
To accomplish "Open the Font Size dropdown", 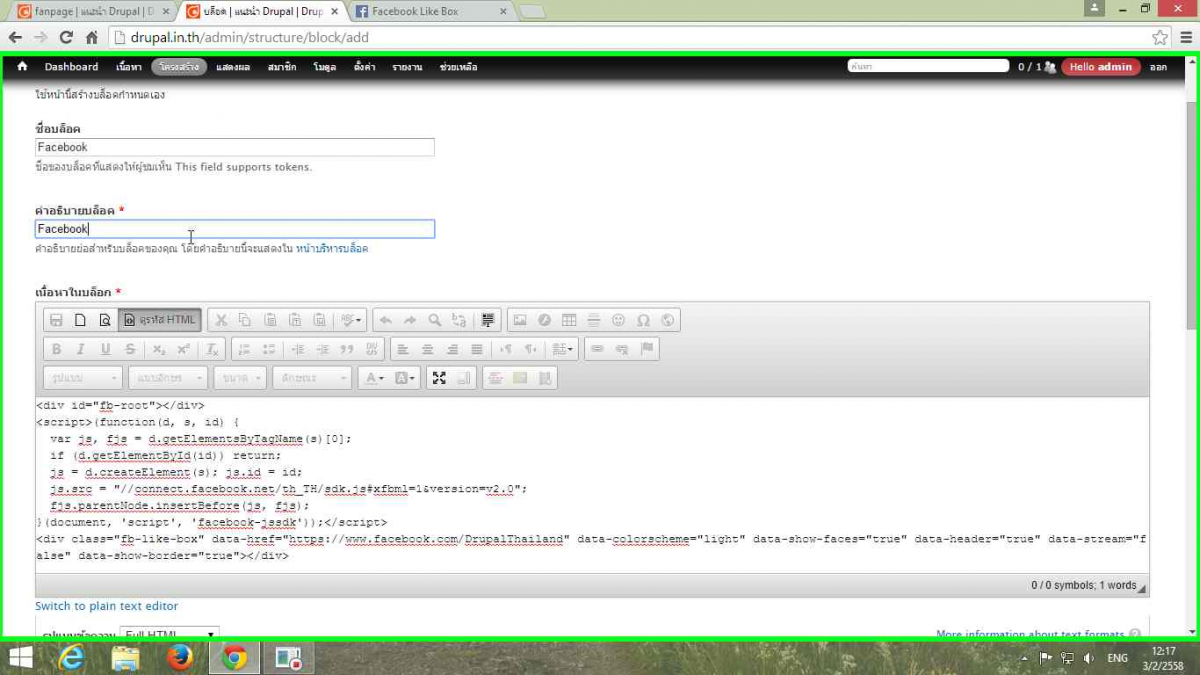I will click(x=242, y=378).
